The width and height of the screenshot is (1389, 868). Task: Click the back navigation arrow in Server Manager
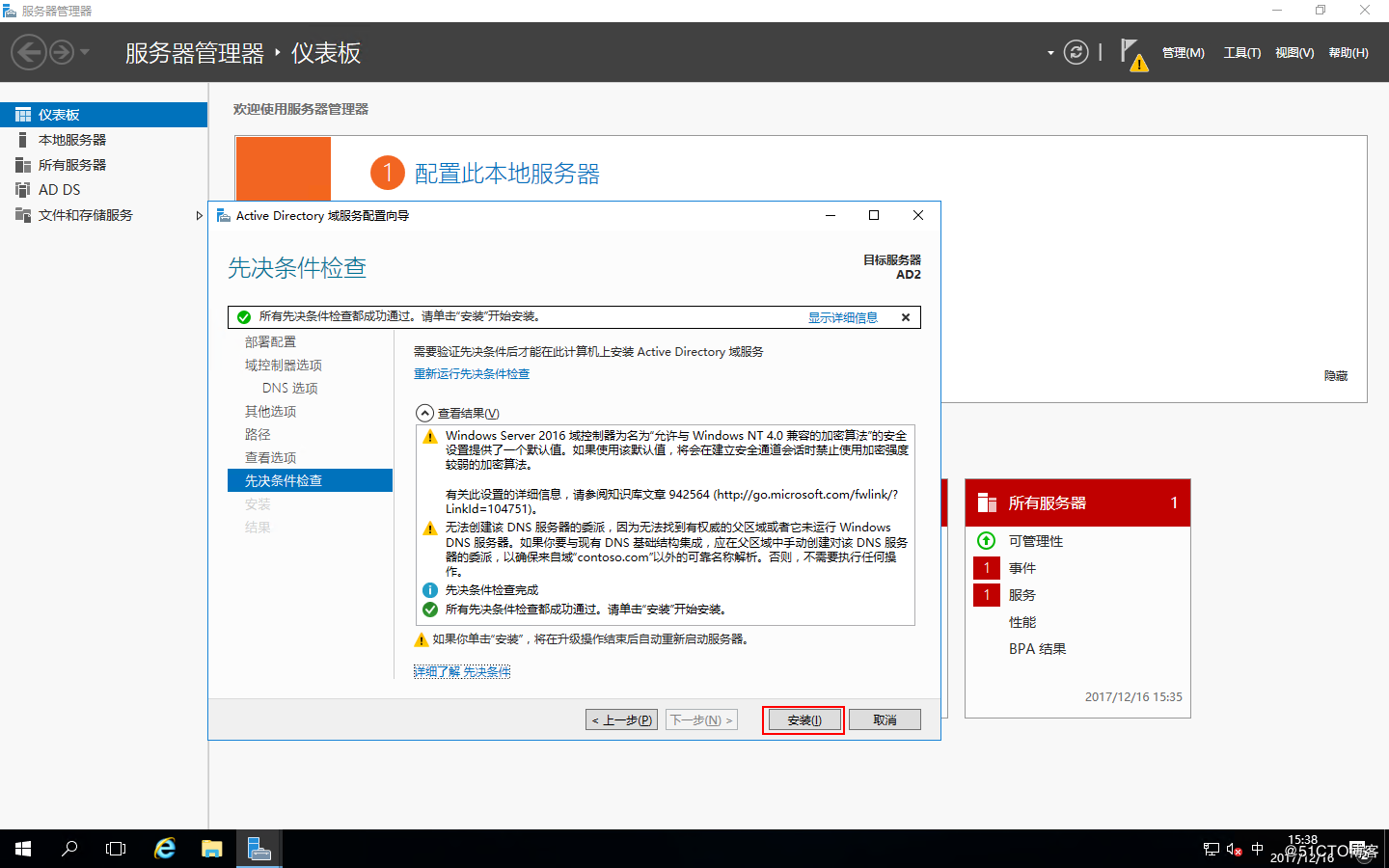tap(29, 52)
